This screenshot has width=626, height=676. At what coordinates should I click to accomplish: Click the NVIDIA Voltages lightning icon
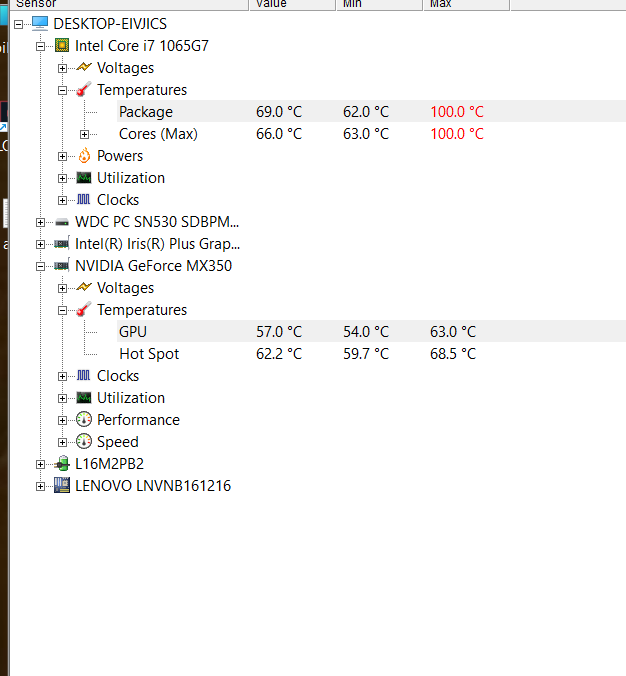[84, 287]
